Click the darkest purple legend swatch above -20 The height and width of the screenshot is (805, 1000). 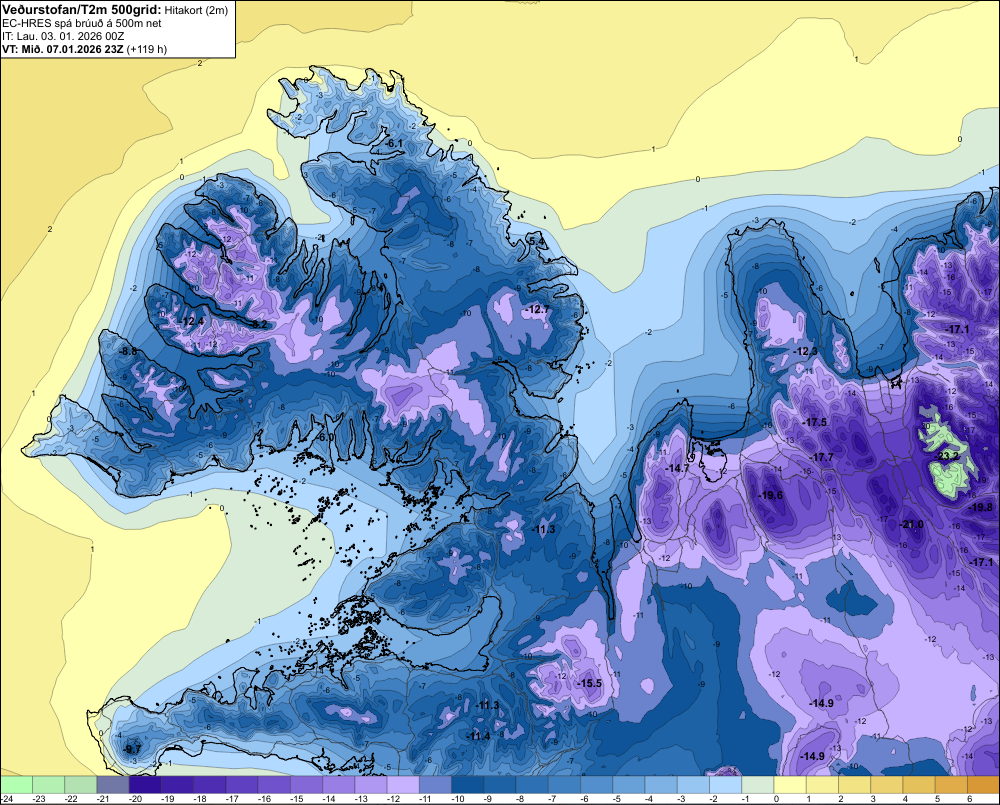pyautogui.click(x=145, y=784)
